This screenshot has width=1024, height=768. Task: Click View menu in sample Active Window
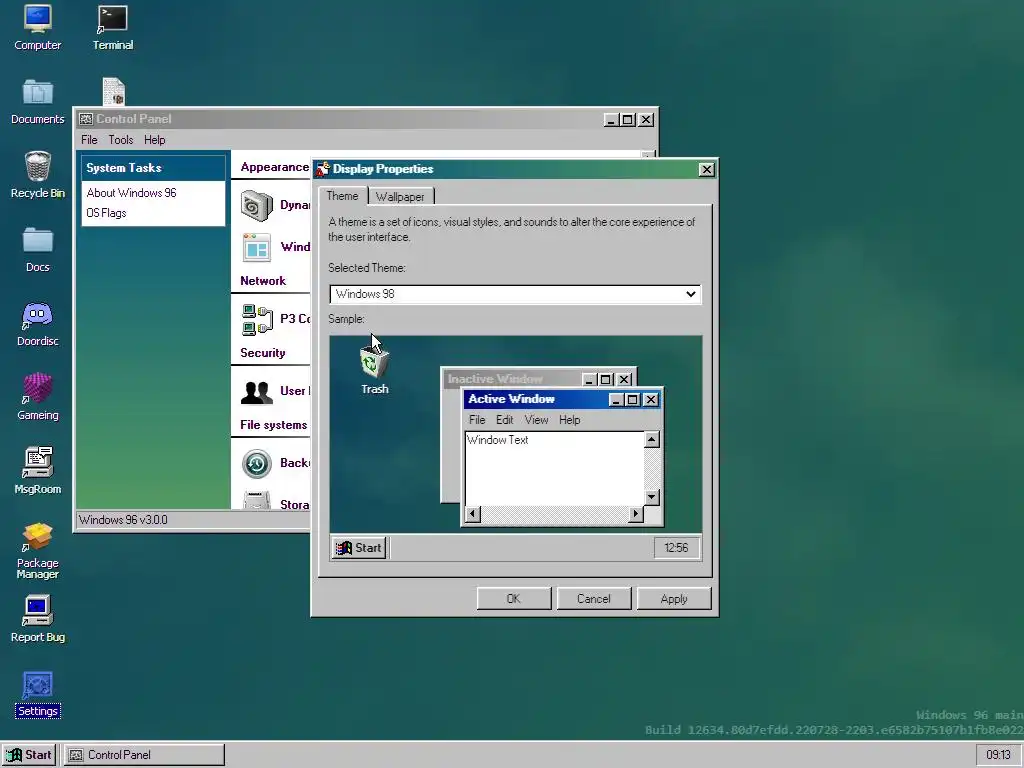point(536,420)
